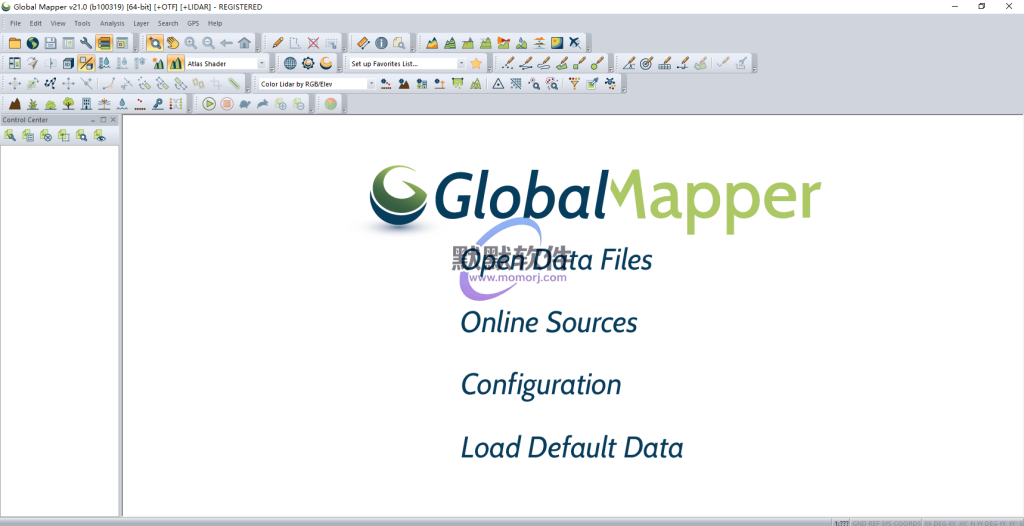Select the Measure ruler tool
This screenshot has width=1024, height=526.
pos(362,43)
